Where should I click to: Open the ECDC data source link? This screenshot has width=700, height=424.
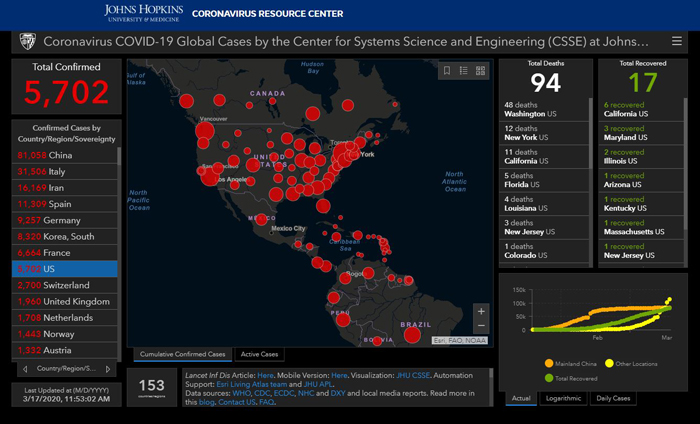[284, 393]
